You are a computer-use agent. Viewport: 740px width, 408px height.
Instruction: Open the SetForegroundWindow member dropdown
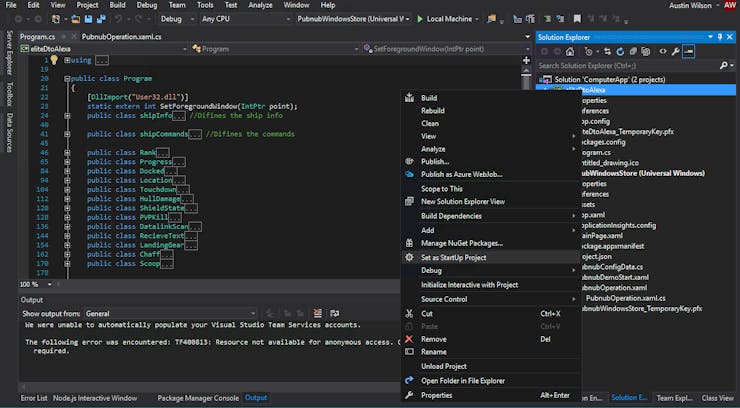pyautogui.click(x=446, y=49)
